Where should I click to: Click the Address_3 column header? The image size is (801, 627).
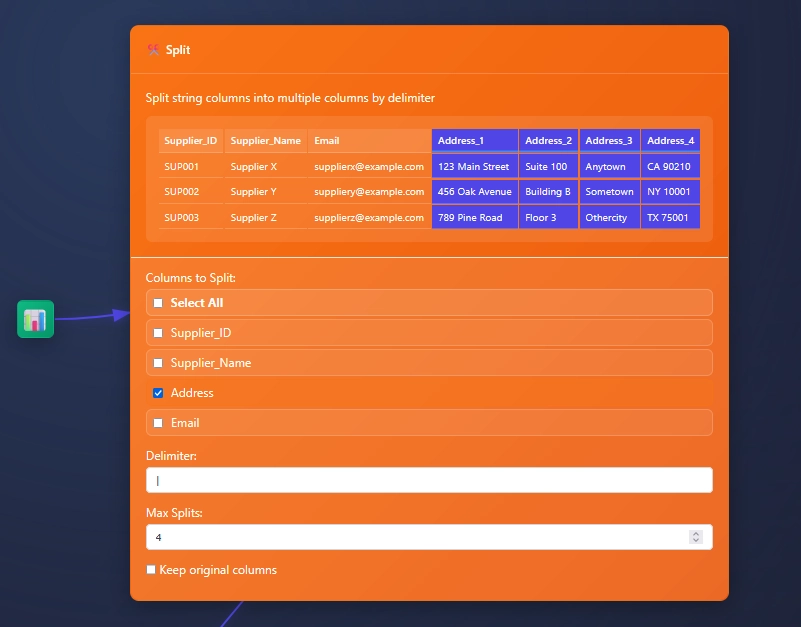tap(609, 141)
